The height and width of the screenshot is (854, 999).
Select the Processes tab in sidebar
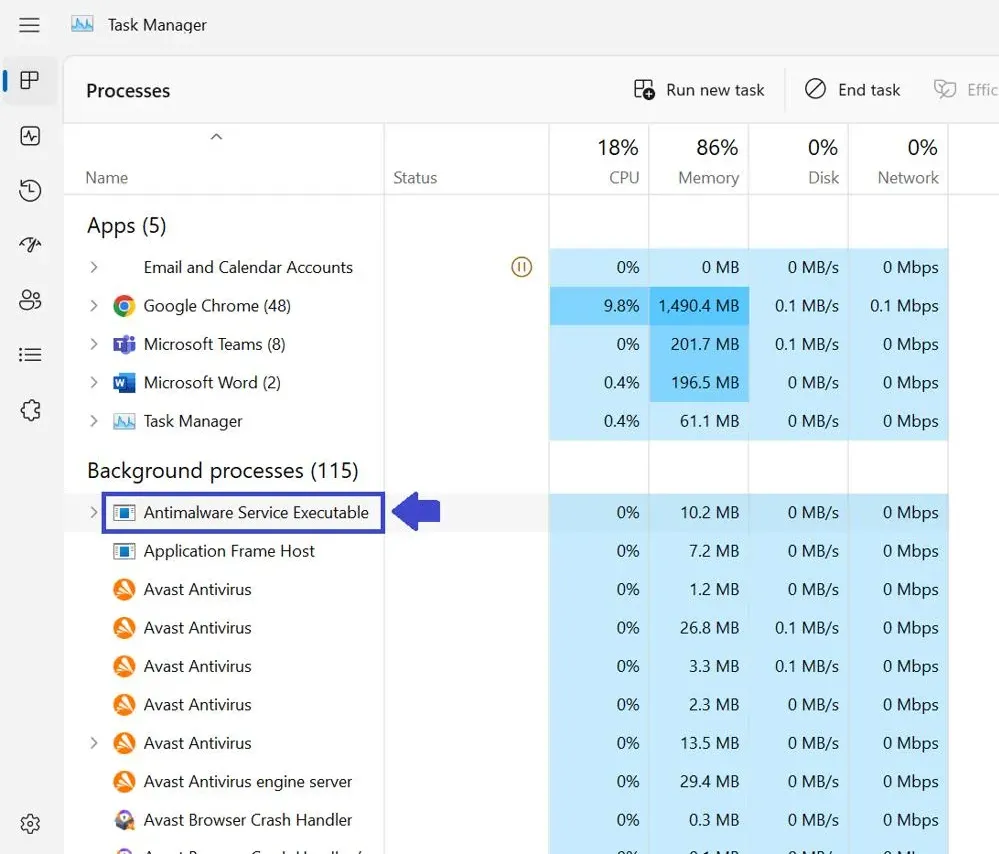[x=30, y=80]
